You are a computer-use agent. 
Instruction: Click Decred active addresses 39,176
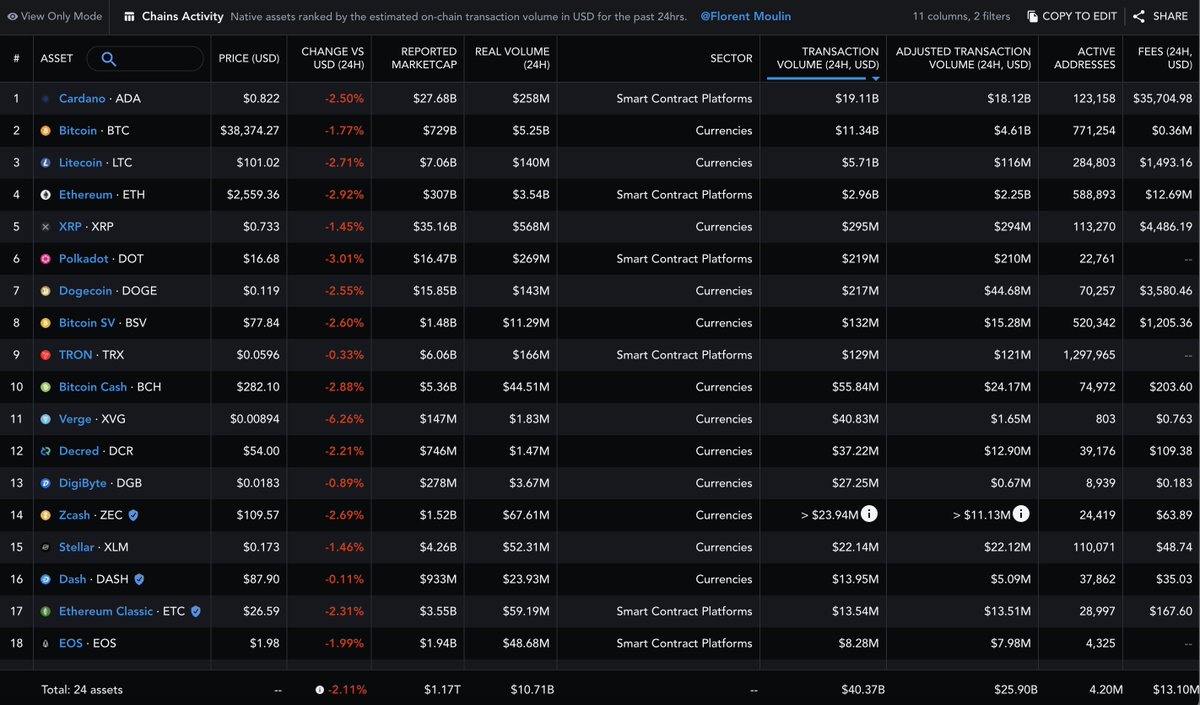[1095, 451]
